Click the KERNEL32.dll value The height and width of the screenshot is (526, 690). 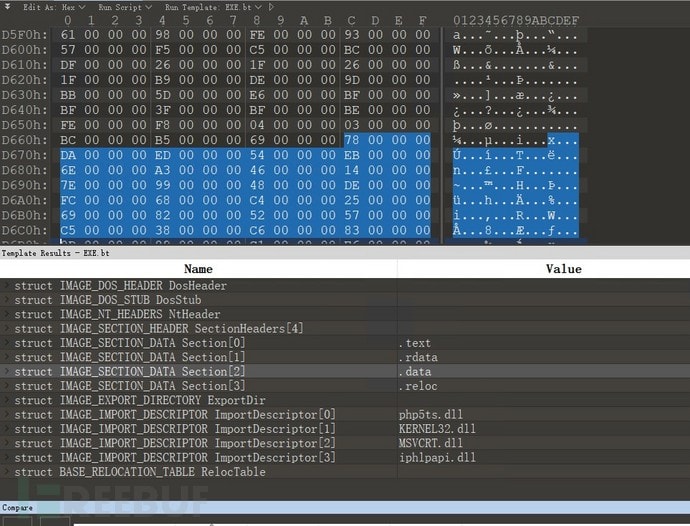pos(437,429)
